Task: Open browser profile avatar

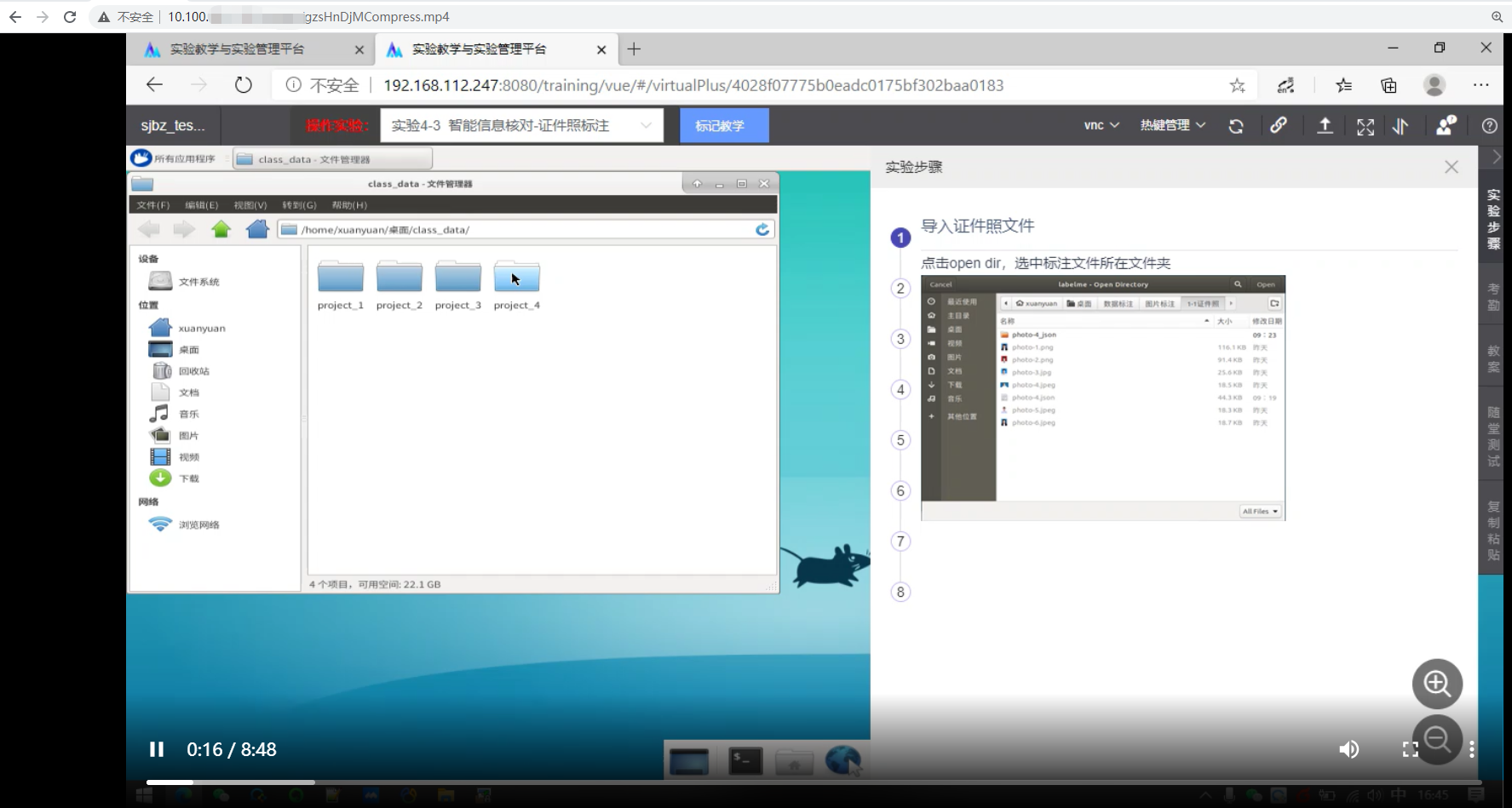Action: (1434, 85)
